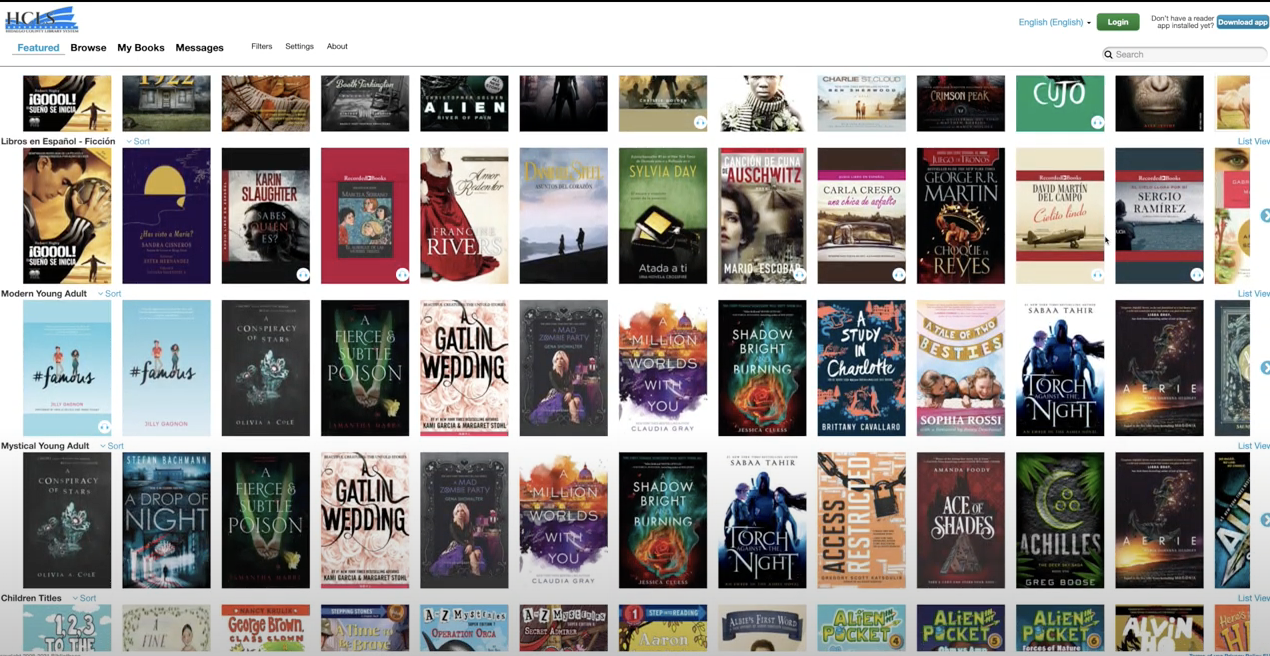Open A Million Worlds With You in Modern row
Image resolution: width=1270 pixels, height=656 pixels.
click(663, 368)
